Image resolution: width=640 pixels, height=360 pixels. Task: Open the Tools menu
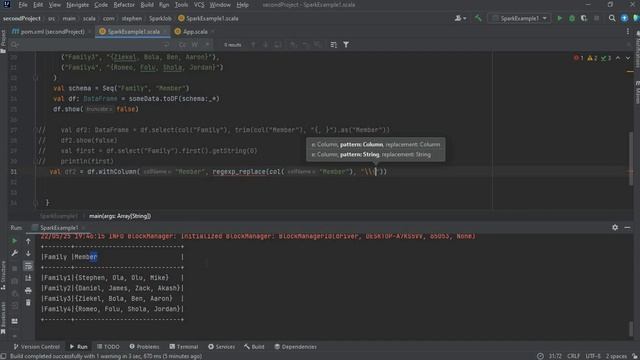coord(181,5)
